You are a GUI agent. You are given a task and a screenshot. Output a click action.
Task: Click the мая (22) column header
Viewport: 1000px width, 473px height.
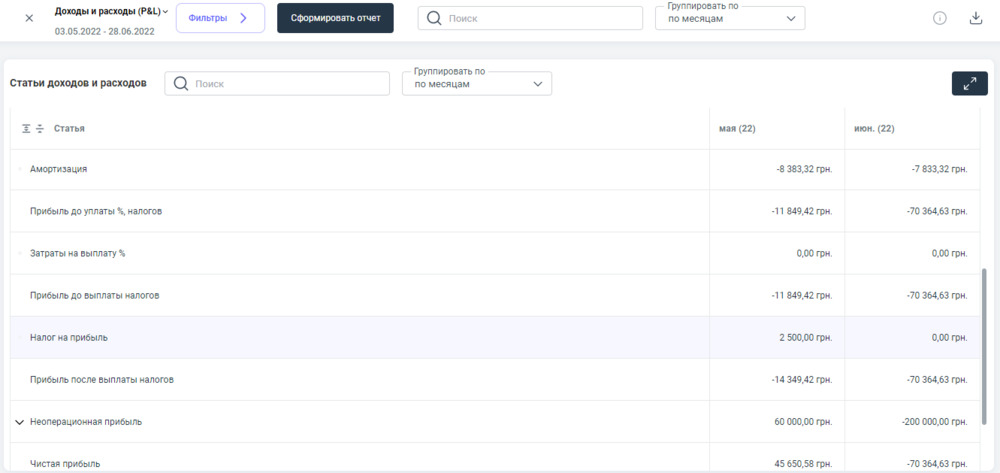point(737,129)
